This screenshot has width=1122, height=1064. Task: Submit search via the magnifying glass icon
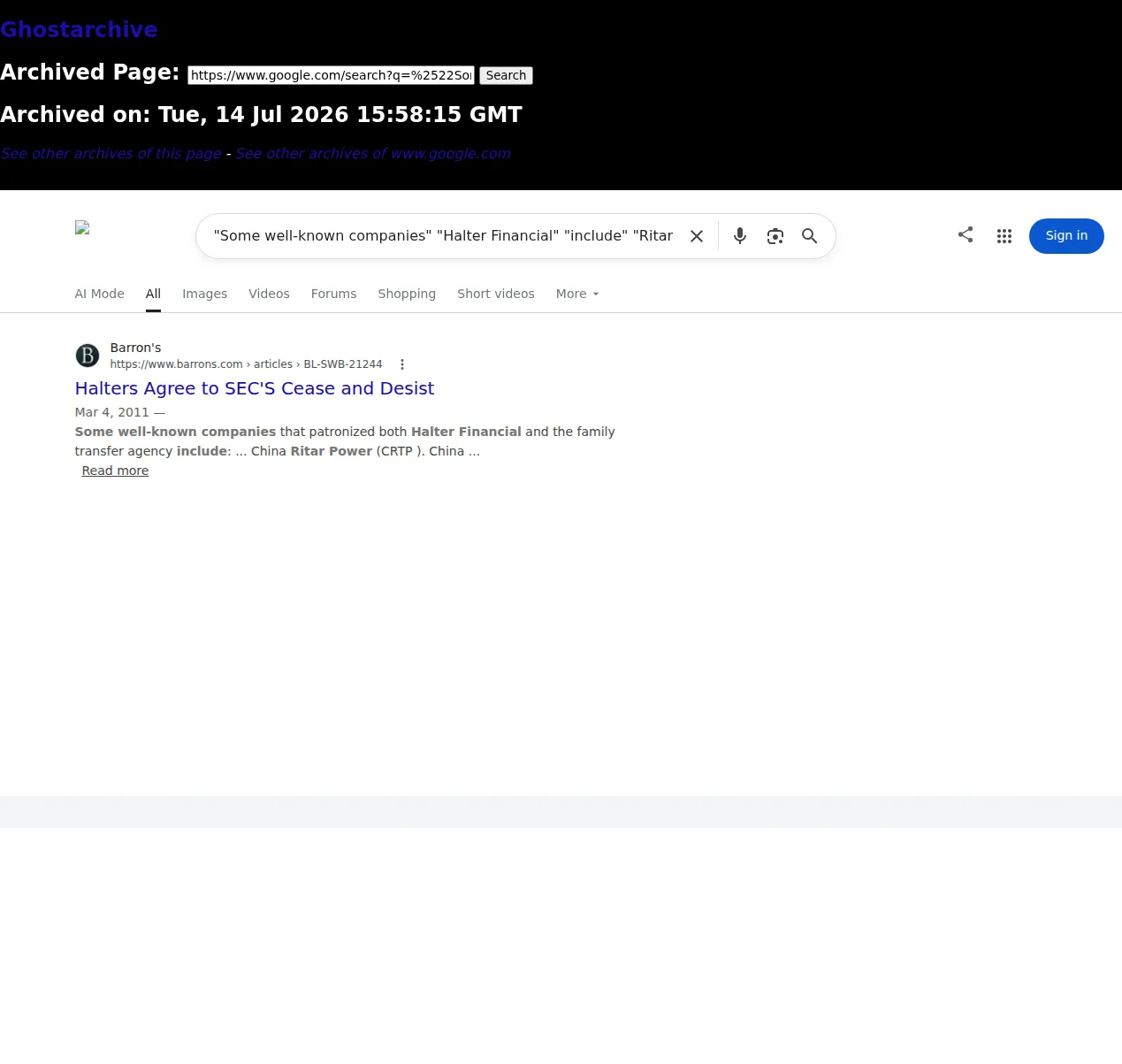click(809, 236)
